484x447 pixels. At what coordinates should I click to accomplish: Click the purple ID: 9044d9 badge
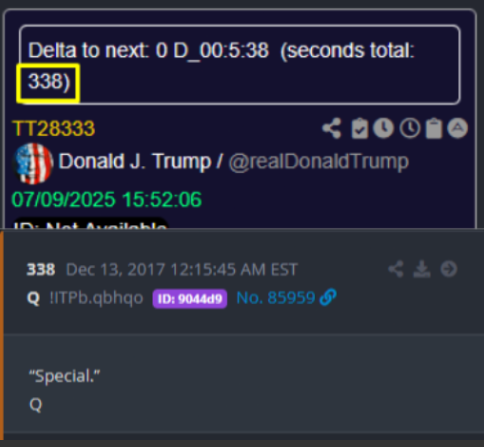click(x=190, y=299)
